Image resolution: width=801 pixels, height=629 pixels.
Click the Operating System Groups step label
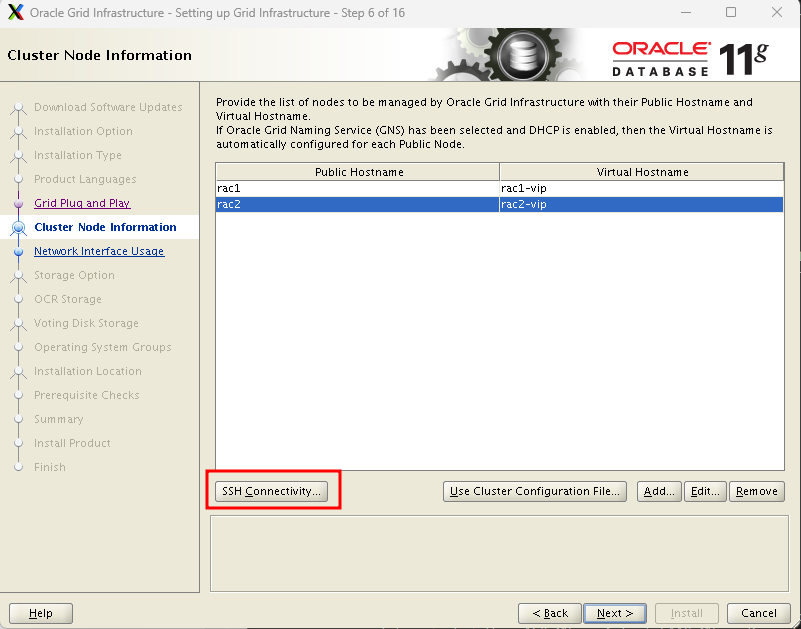(x=102, y=347)
